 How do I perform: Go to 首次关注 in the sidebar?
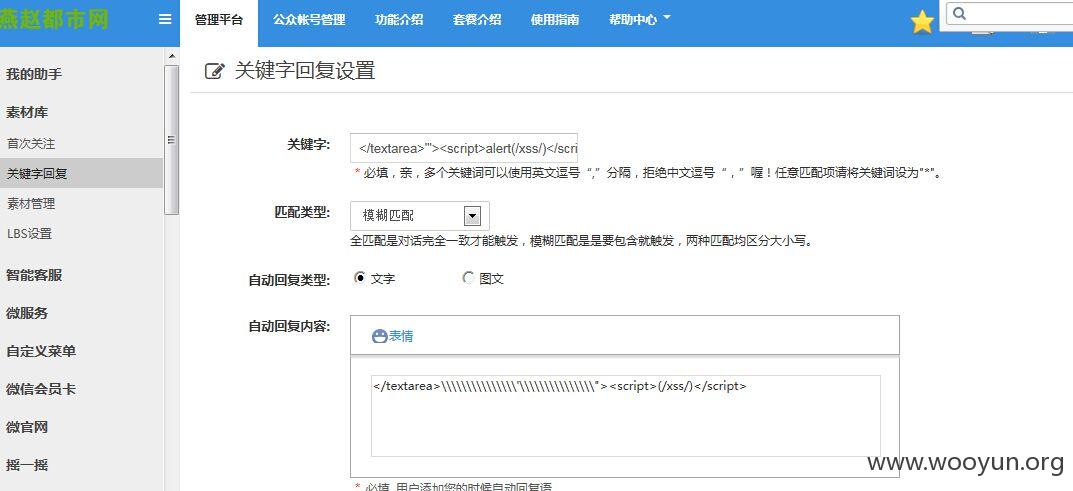coord(31,144)
